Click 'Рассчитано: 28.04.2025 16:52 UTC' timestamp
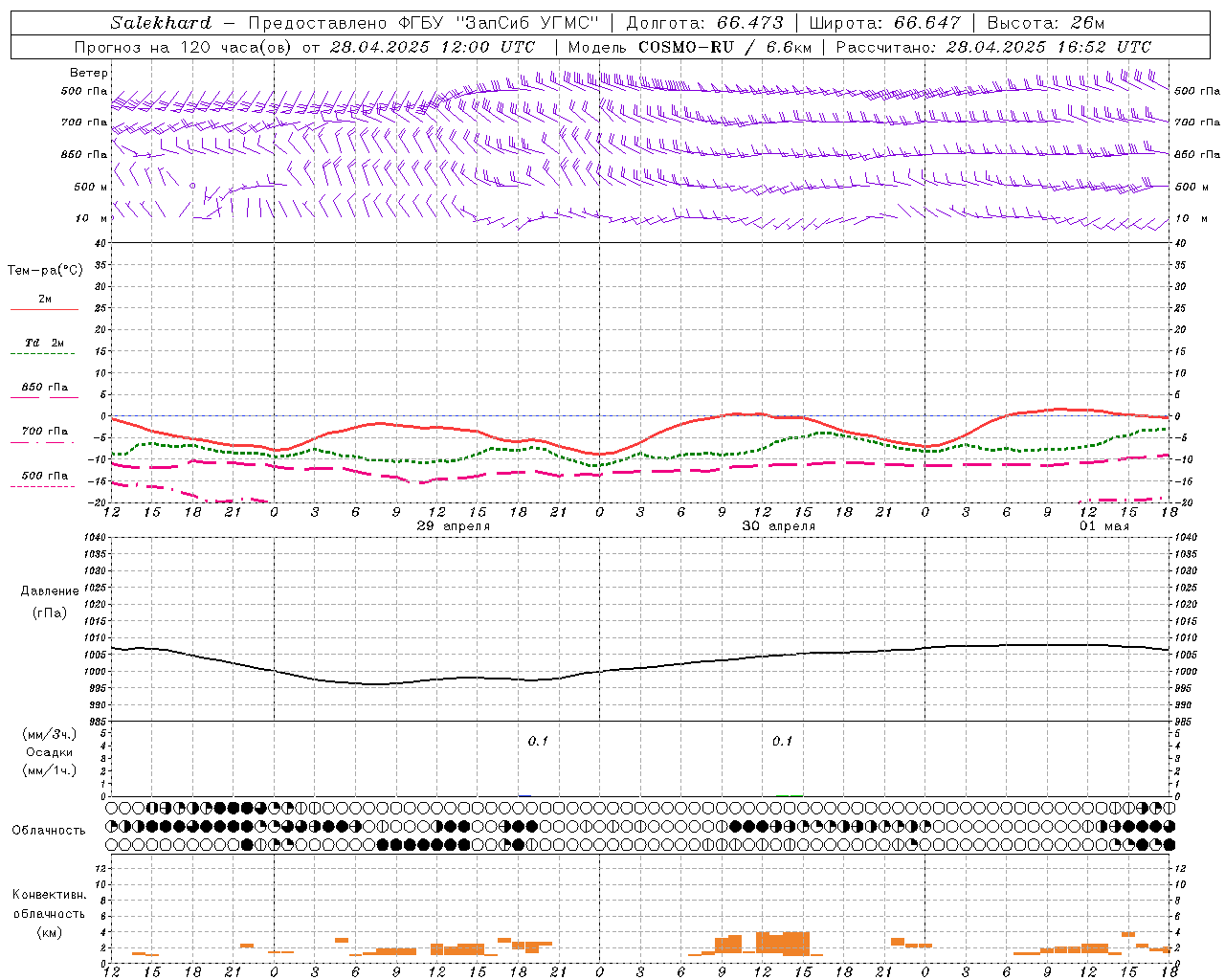 pos(993,47)
